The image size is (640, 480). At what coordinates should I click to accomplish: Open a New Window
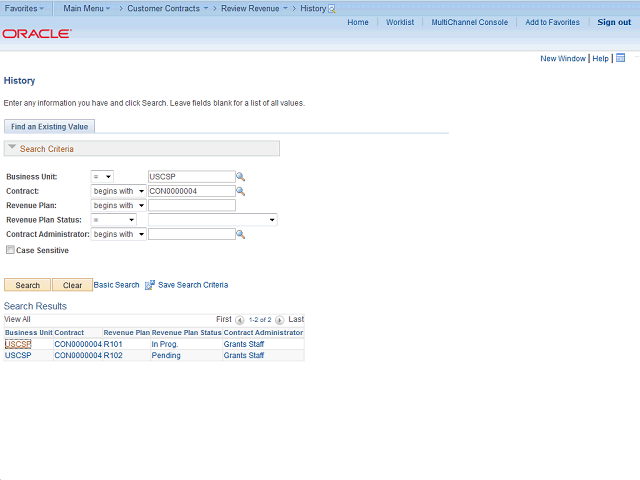[x=563, y=58]
